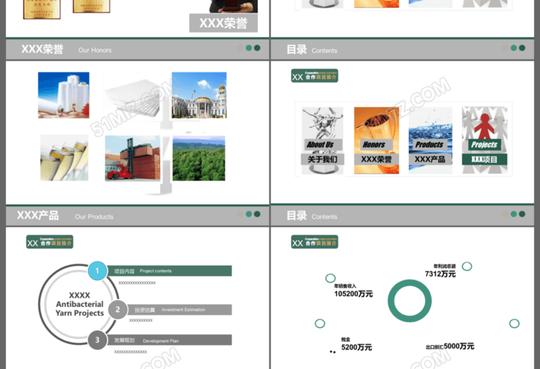Select the domed building blue sky photo
The height and width of the screenshot is (369, 540).
[199, 95]
